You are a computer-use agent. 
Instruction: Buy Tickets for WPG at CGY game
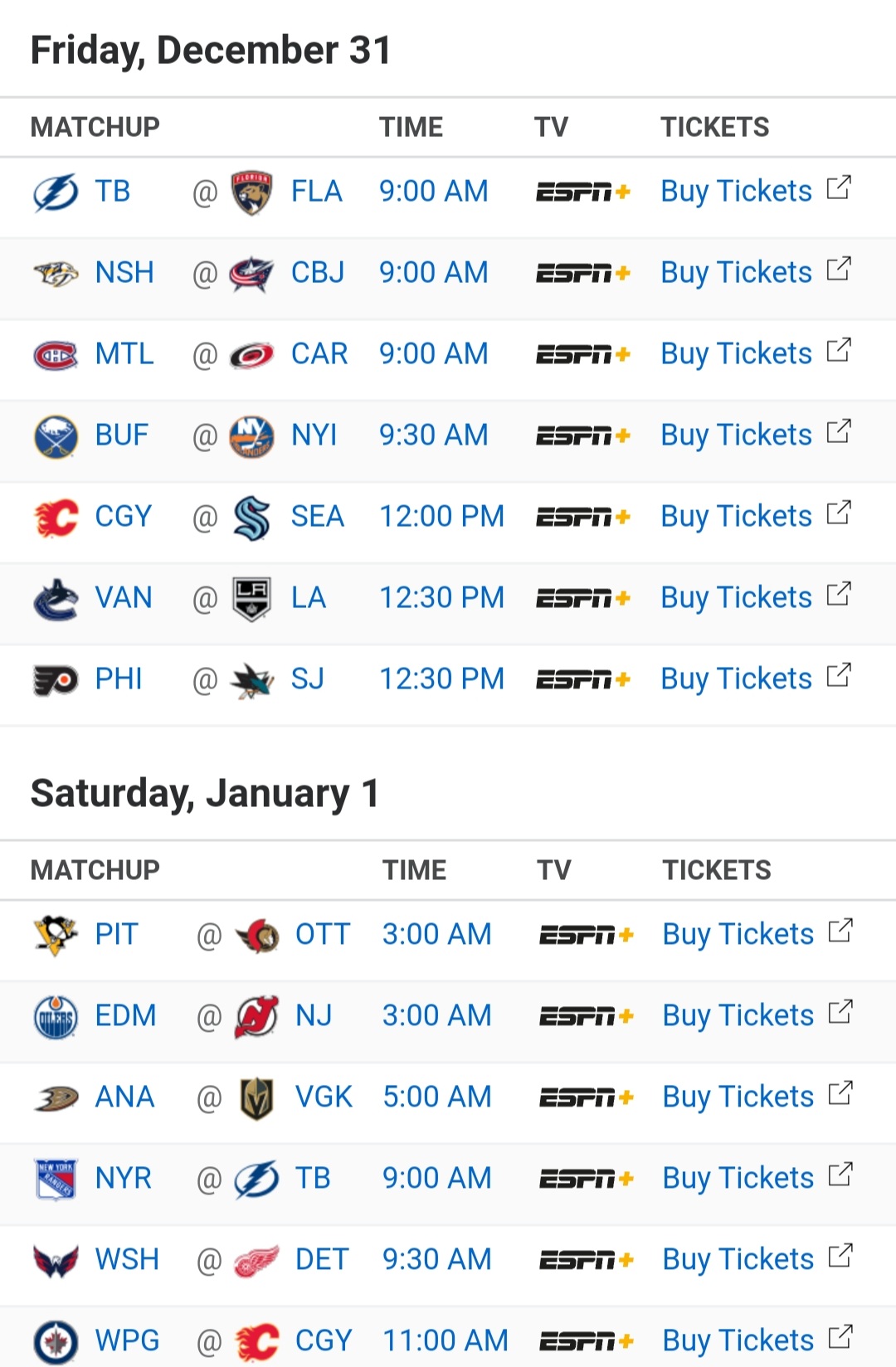[x=738, y=1340]
